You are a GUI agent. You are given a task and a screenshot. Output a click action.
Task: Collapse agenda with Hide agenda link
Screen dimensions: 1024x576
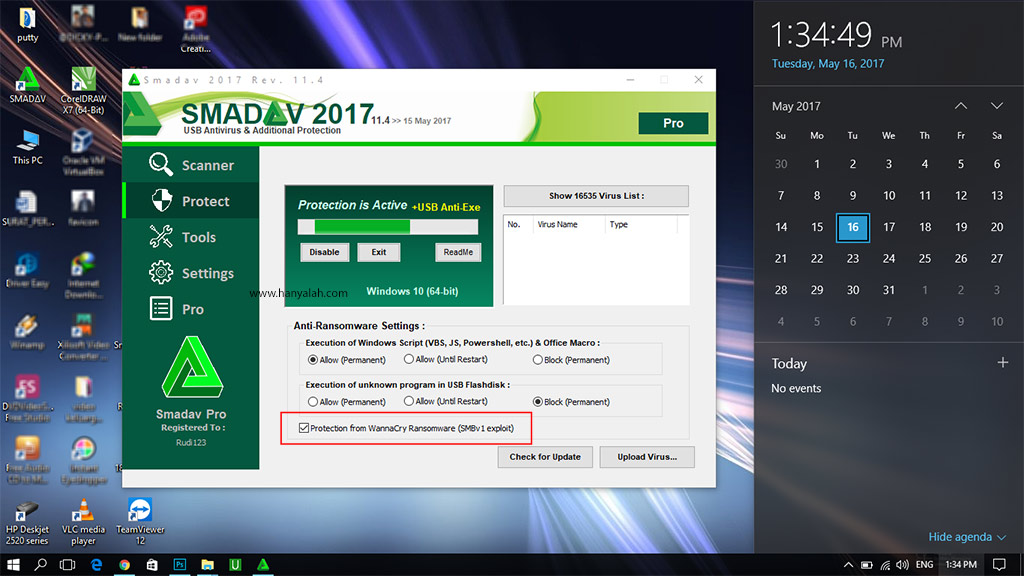coord(967,537)
